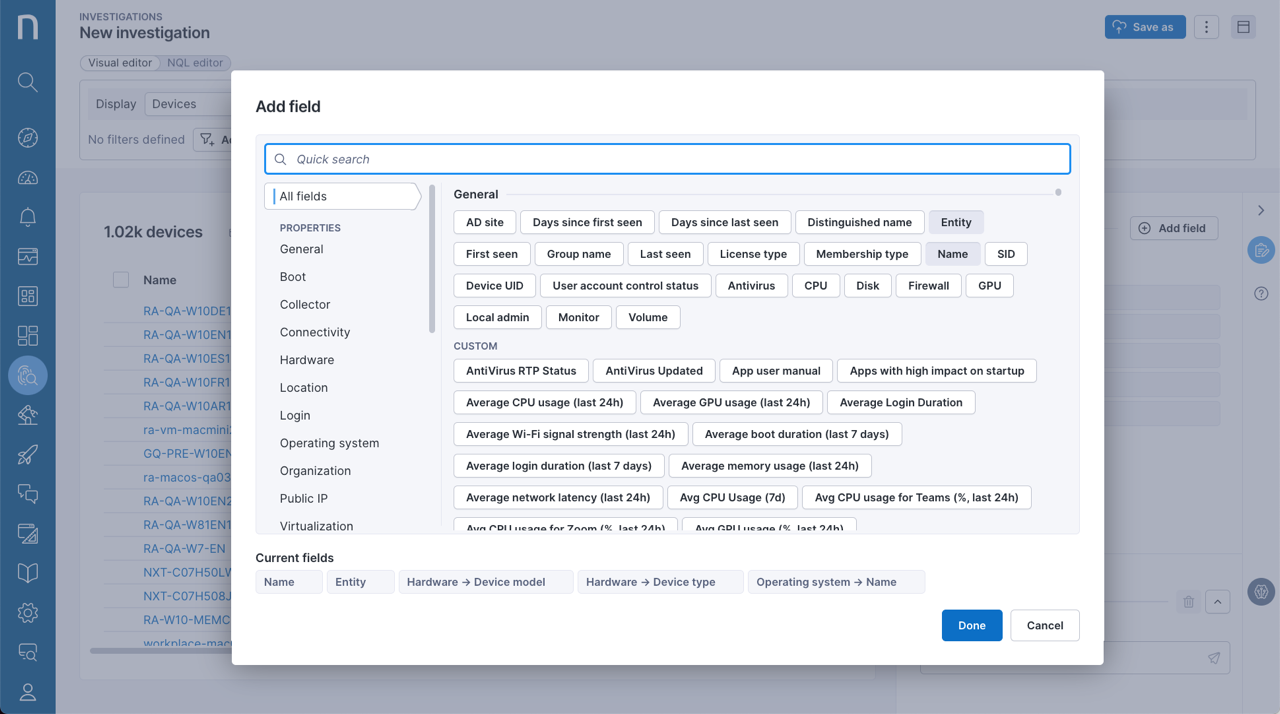This screenshot has width=1280, height=714.
Task: Add the AntiVirus RTP Status custom field
Action: pyautogui.click(x=521, y=371)
